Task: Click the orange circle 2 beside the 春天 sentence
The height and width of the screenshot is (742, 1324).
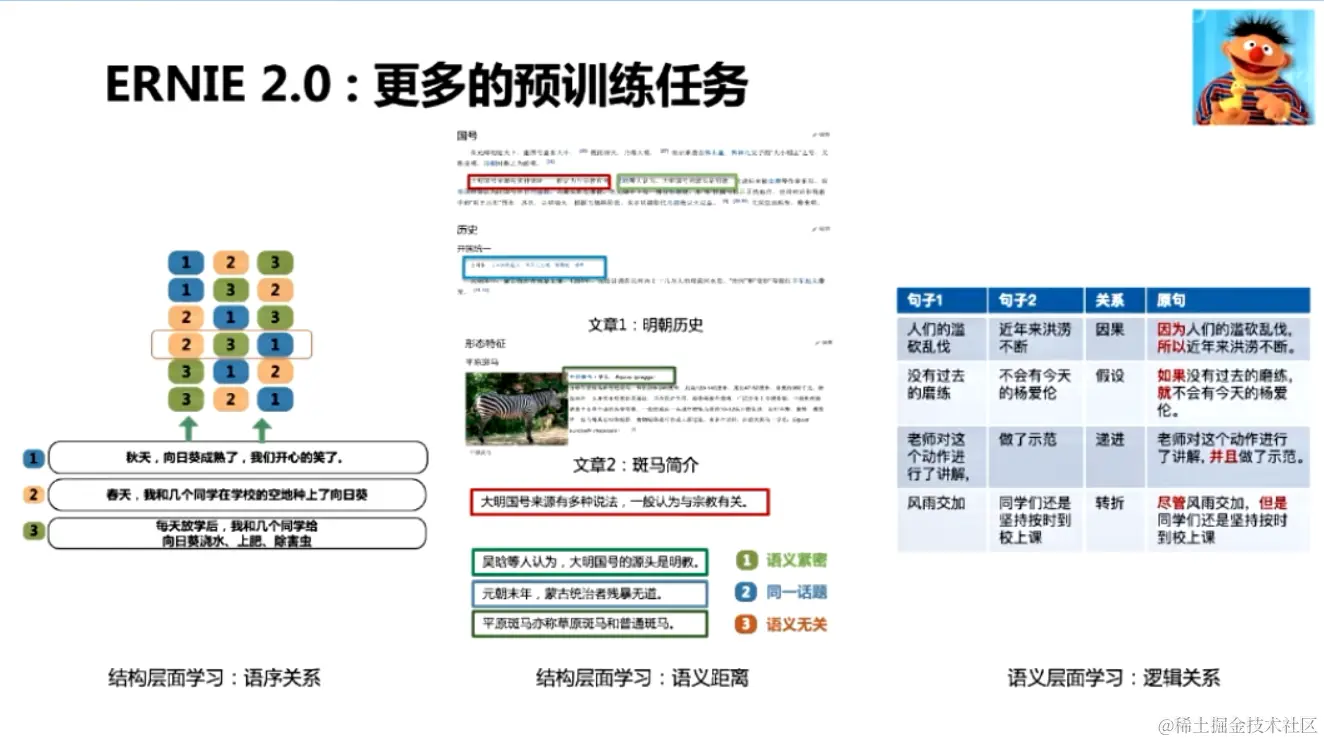Action: click(33, 494)
